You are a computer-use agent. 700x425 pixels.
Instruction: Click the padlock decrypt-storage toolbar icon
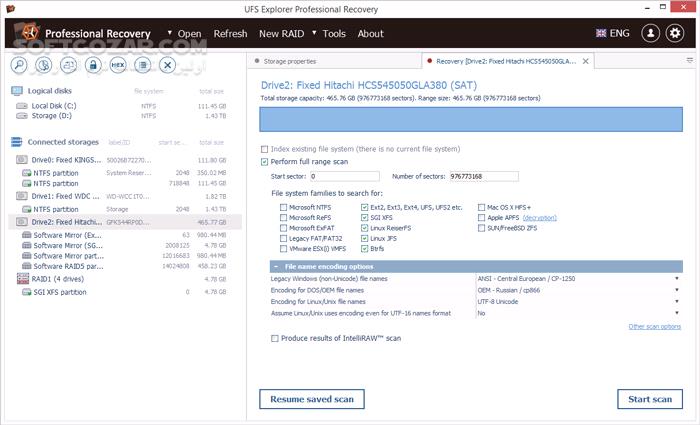pyautogui.click(x=93, y=65)
